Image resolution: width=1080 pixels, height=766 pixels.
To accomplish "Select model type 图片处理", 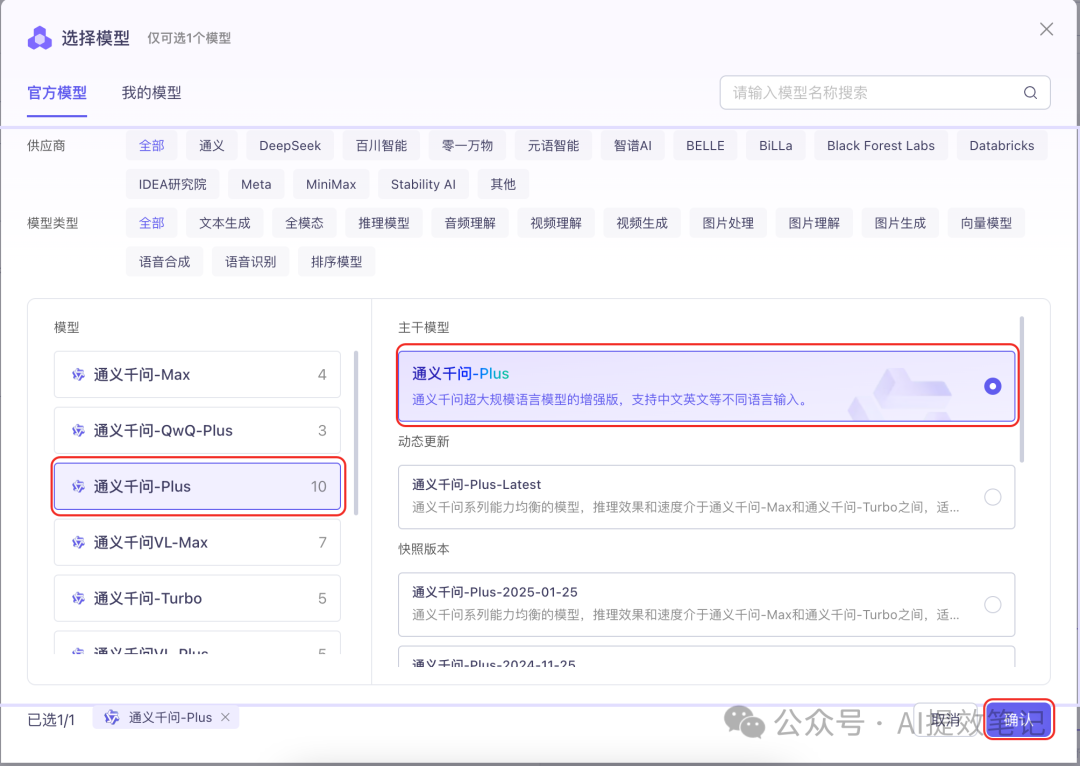I will [x=728, y=222].
